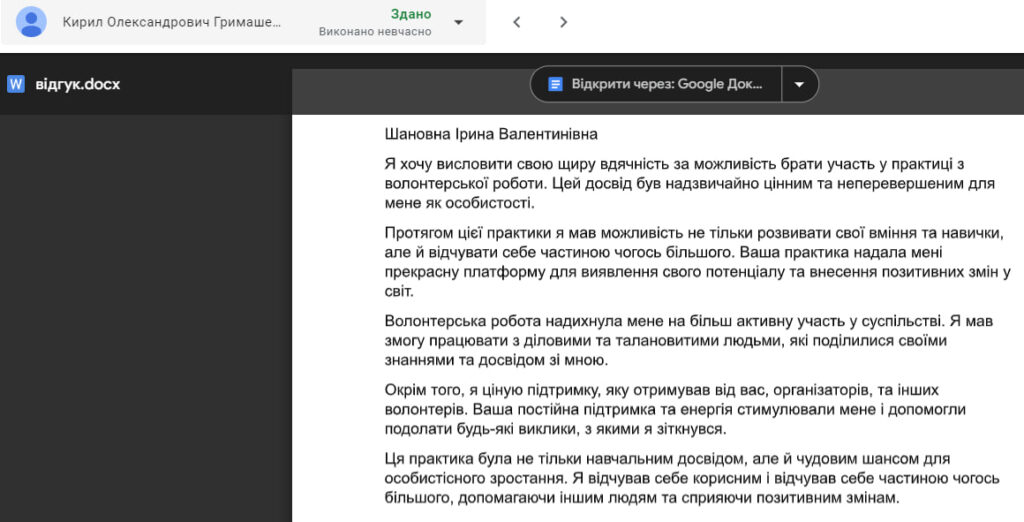The image size is (1024, 522).
Task: Select the відгук.docx file title
Action: (77, 84)
